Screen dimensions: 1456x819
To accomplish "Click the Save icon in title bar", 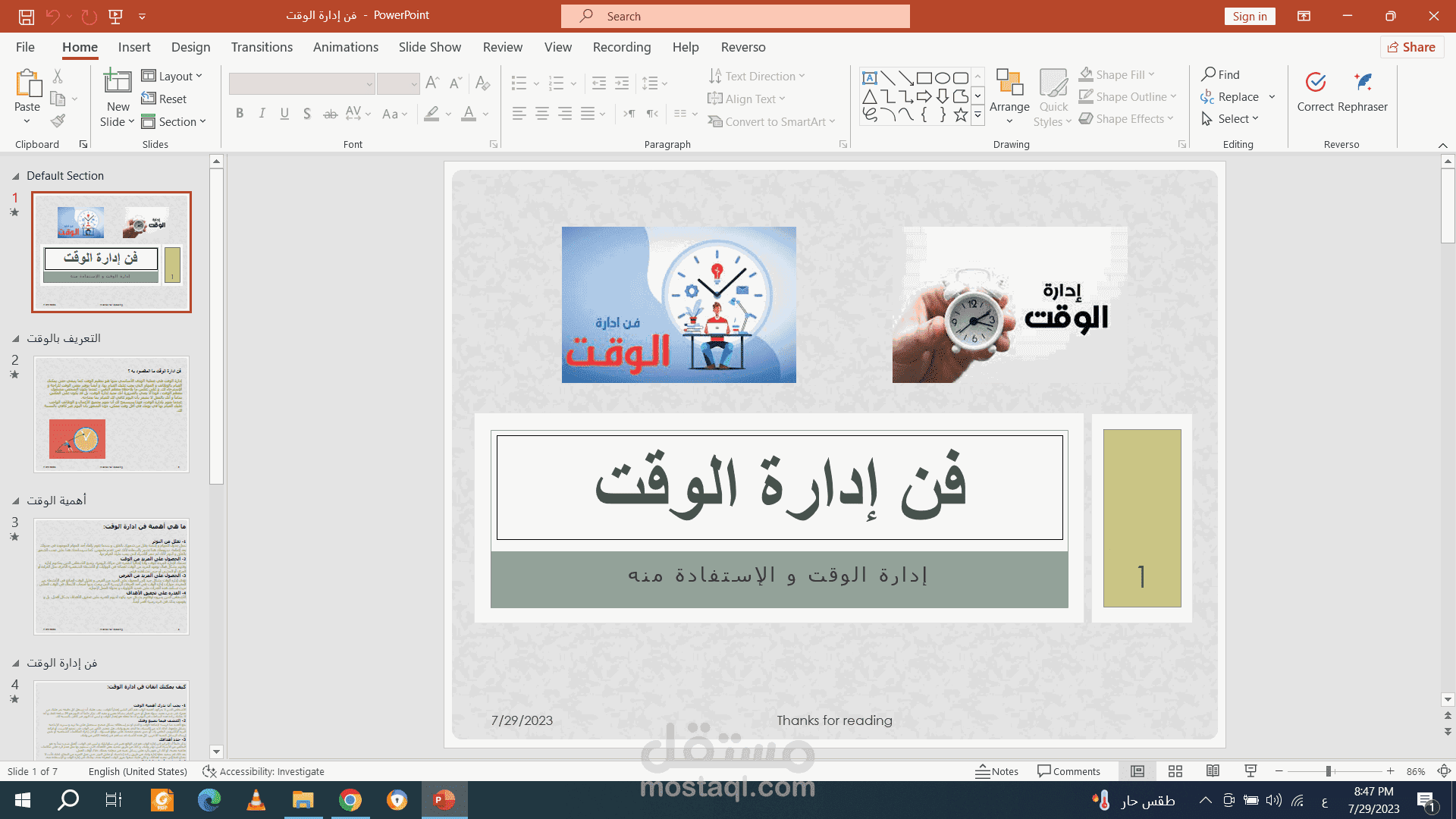I will tap(27, 16).
